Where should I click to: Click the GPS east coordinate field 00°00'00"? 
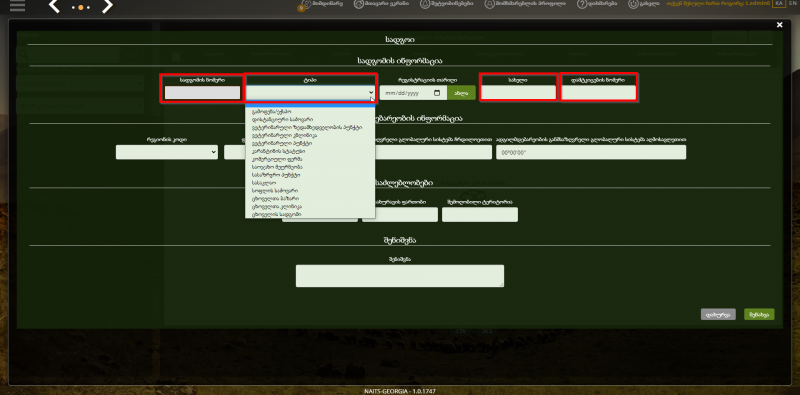coord(591,152)
